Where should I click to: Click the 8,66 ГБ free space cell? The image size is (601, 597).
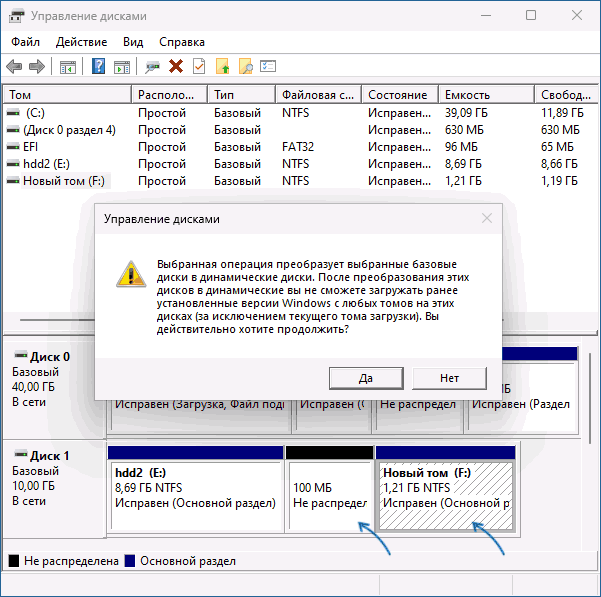(x=559, y=164)
